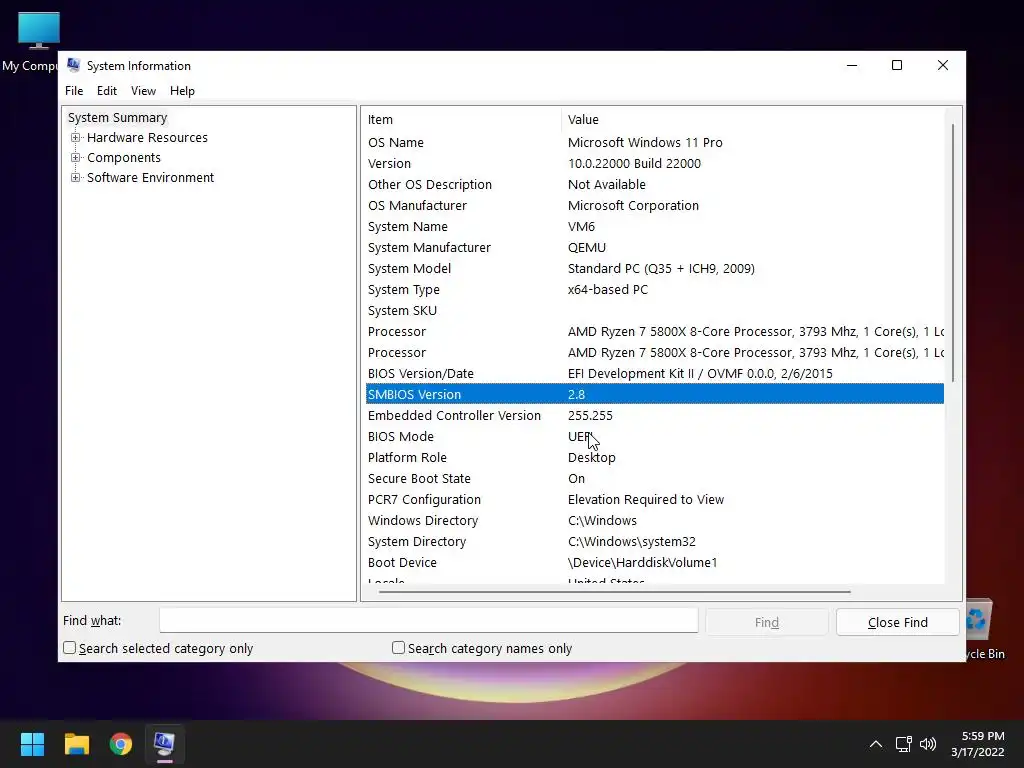The height and width of the screenshot is (768, 1024).
Task: Open the Windows Start menu
Action: [32, 744]
